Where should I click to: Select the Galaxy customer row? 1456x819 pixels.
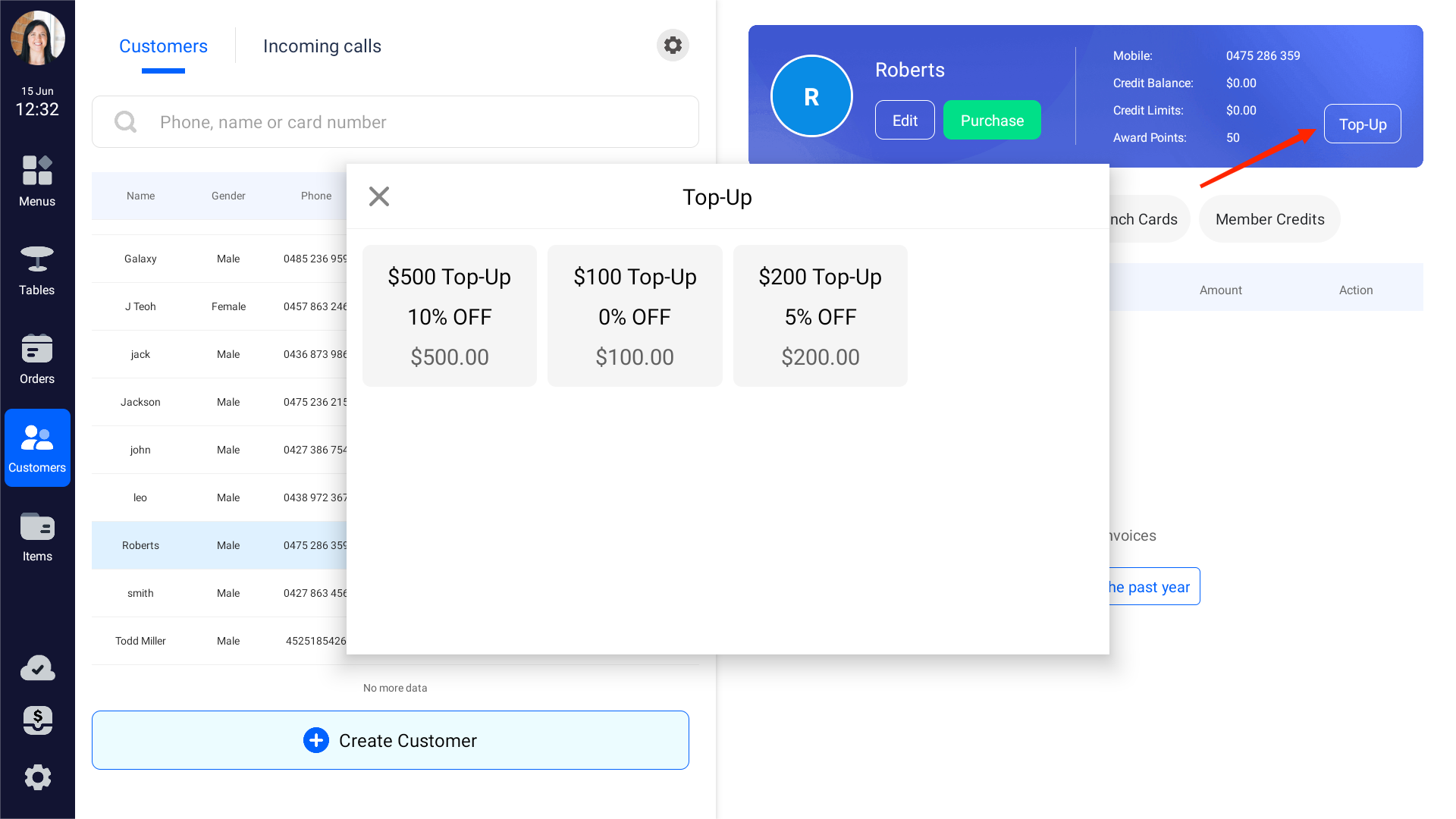tap(219, 259)
